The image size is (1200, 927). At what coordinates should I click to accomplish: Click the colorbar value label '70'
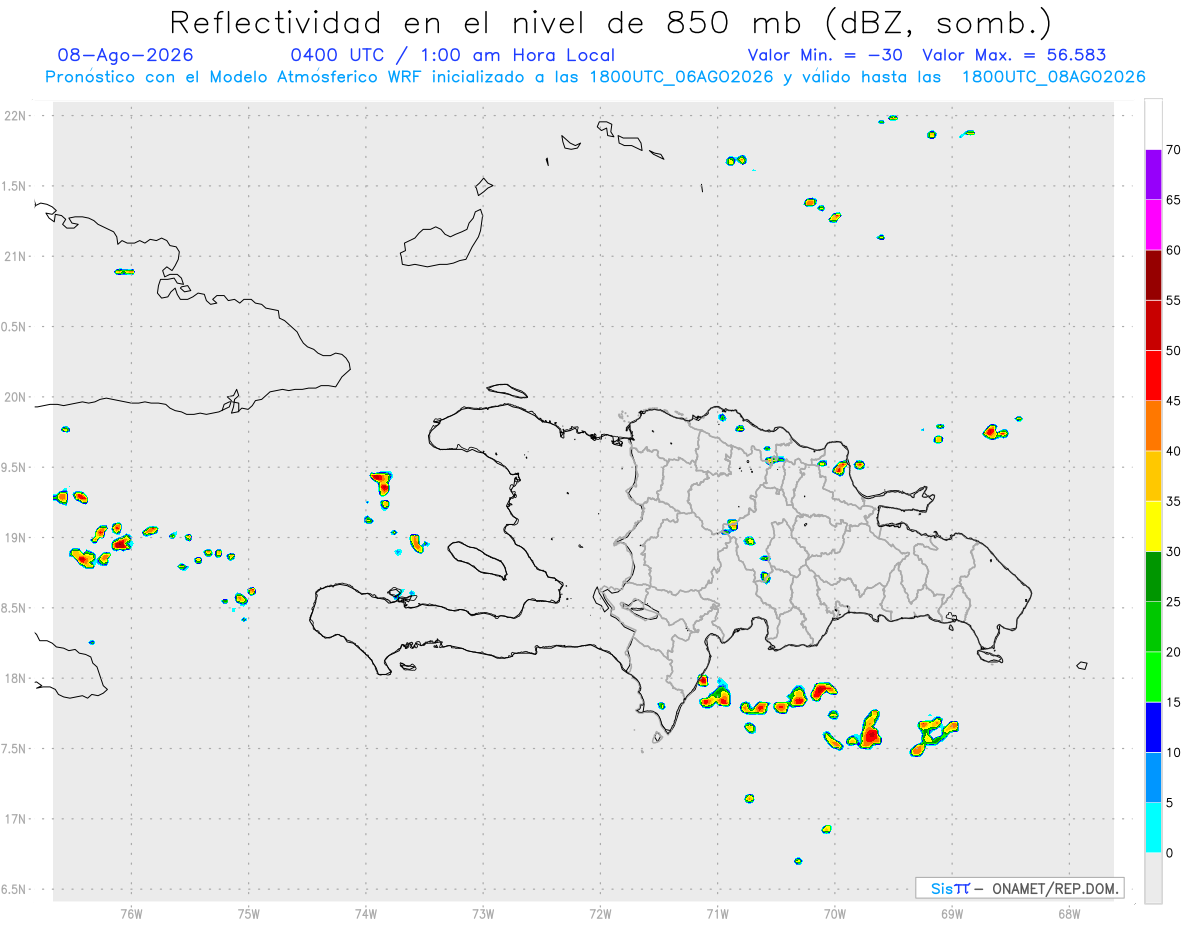point(1173,150)
